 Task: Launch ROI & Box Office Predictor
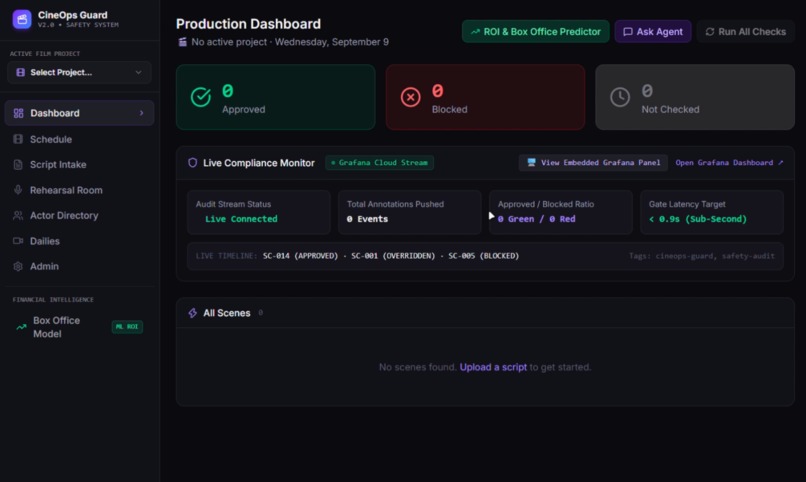(536, 31)
